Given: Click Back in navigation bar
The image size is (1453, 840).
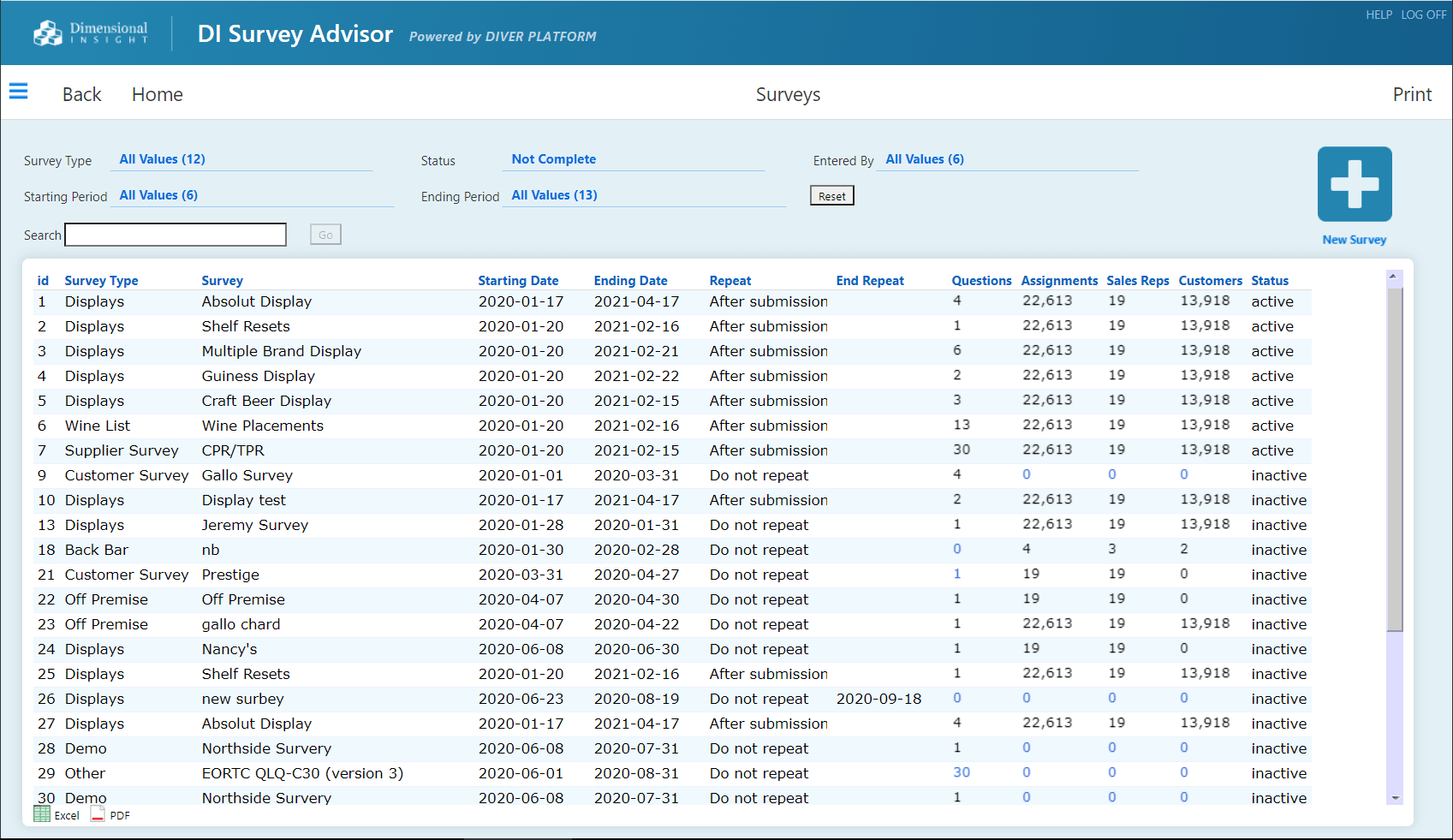Looking at the screenshot, I should coord(81,94).
